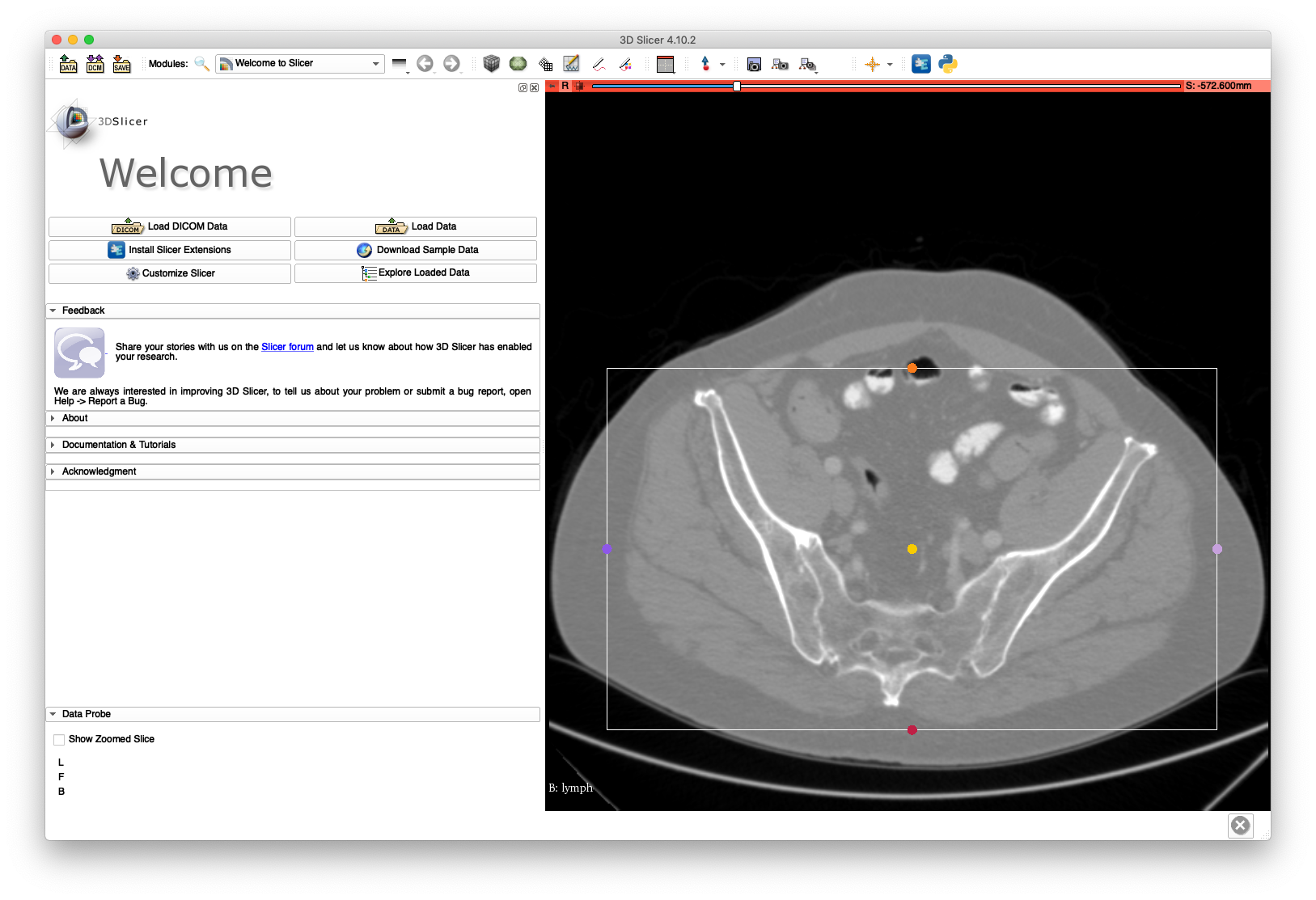Viewport: 1316px width, 900px height.
Task: Open the Extensions Manager icon
Action: pyautogui.click(x=921, y=64)
